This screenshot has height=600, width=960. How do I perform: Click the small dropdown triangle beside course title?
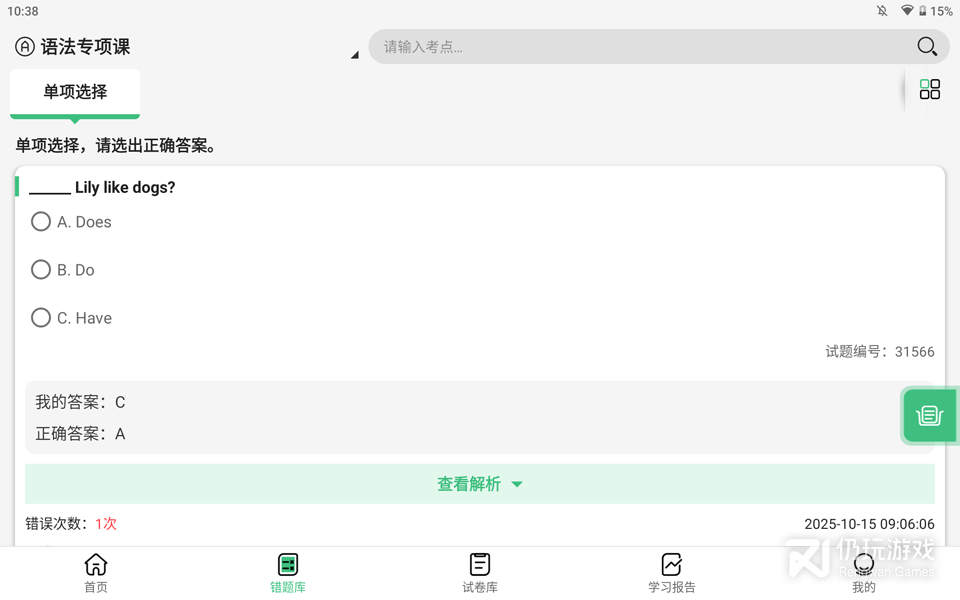pyautogui.click(x=354, y=55)
